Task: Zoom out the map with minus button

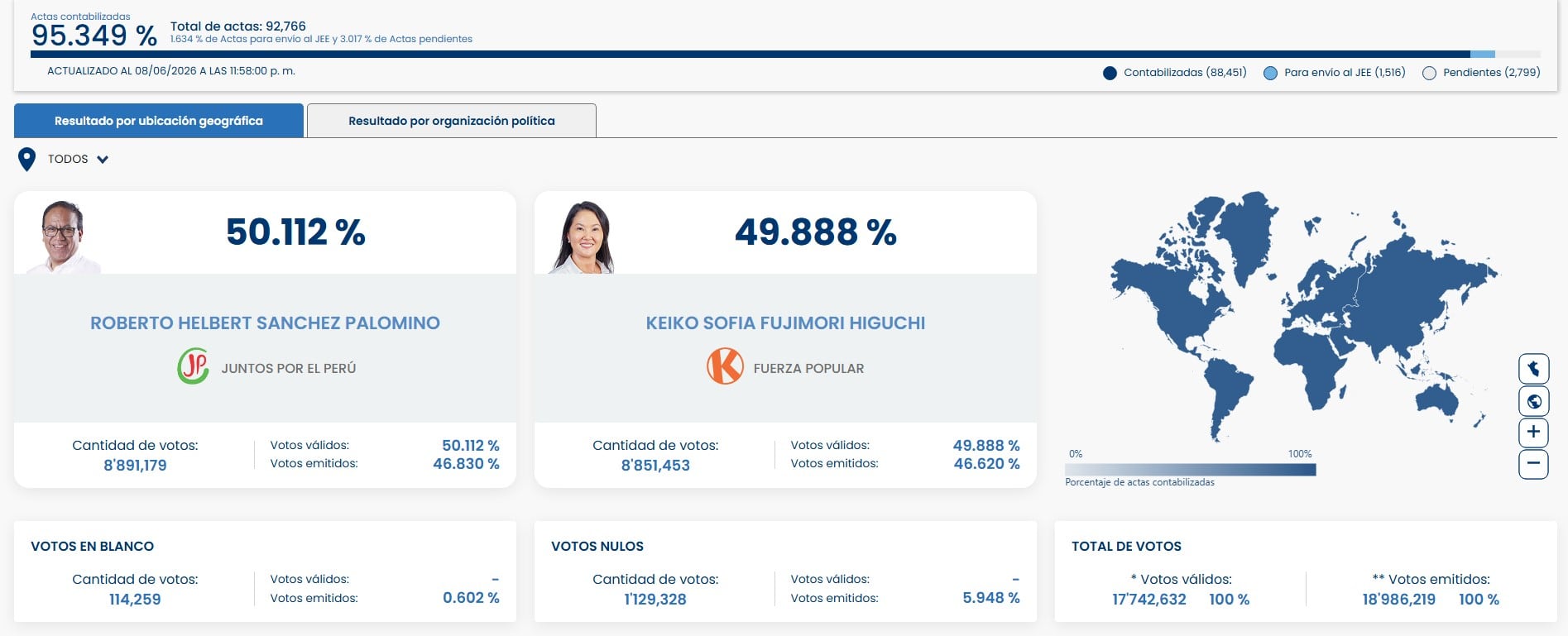Action: click(1533, 464)
